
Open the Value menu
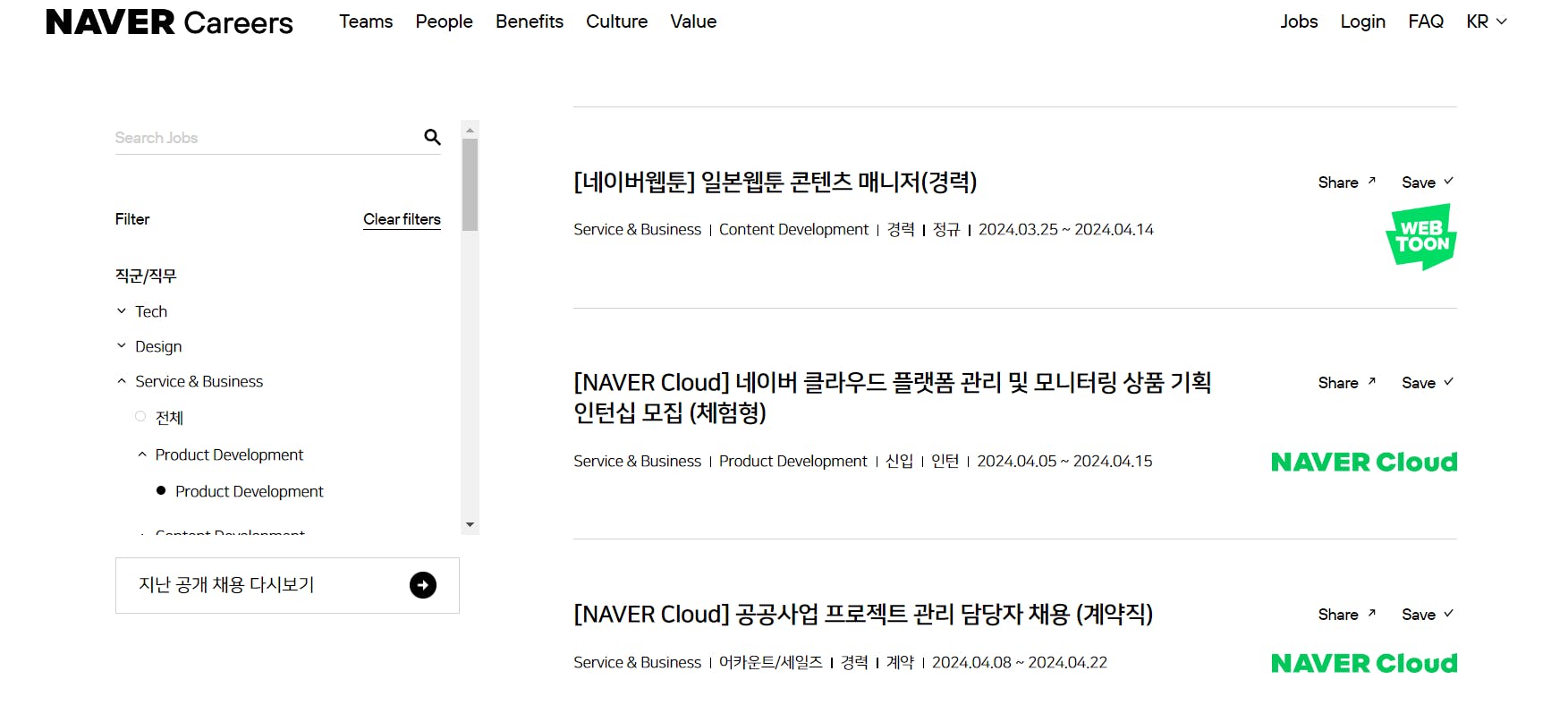[693, 21]
